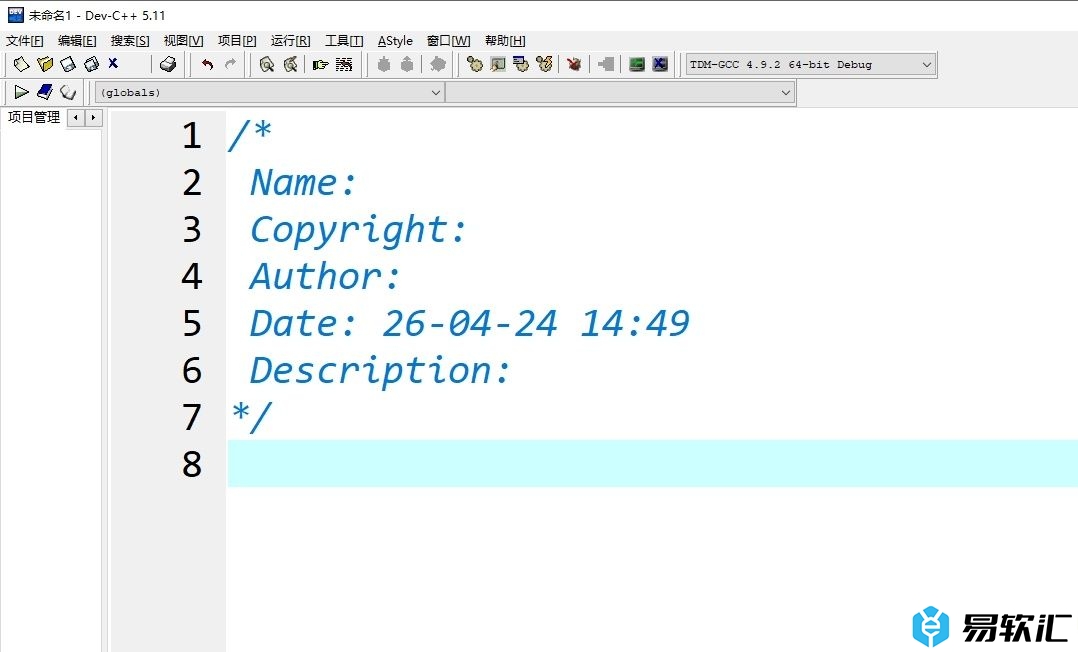Screen dimensions: 1078x652
Task: Redo the last undone edit
Action: pyautogui.click(x=230, y=64)
